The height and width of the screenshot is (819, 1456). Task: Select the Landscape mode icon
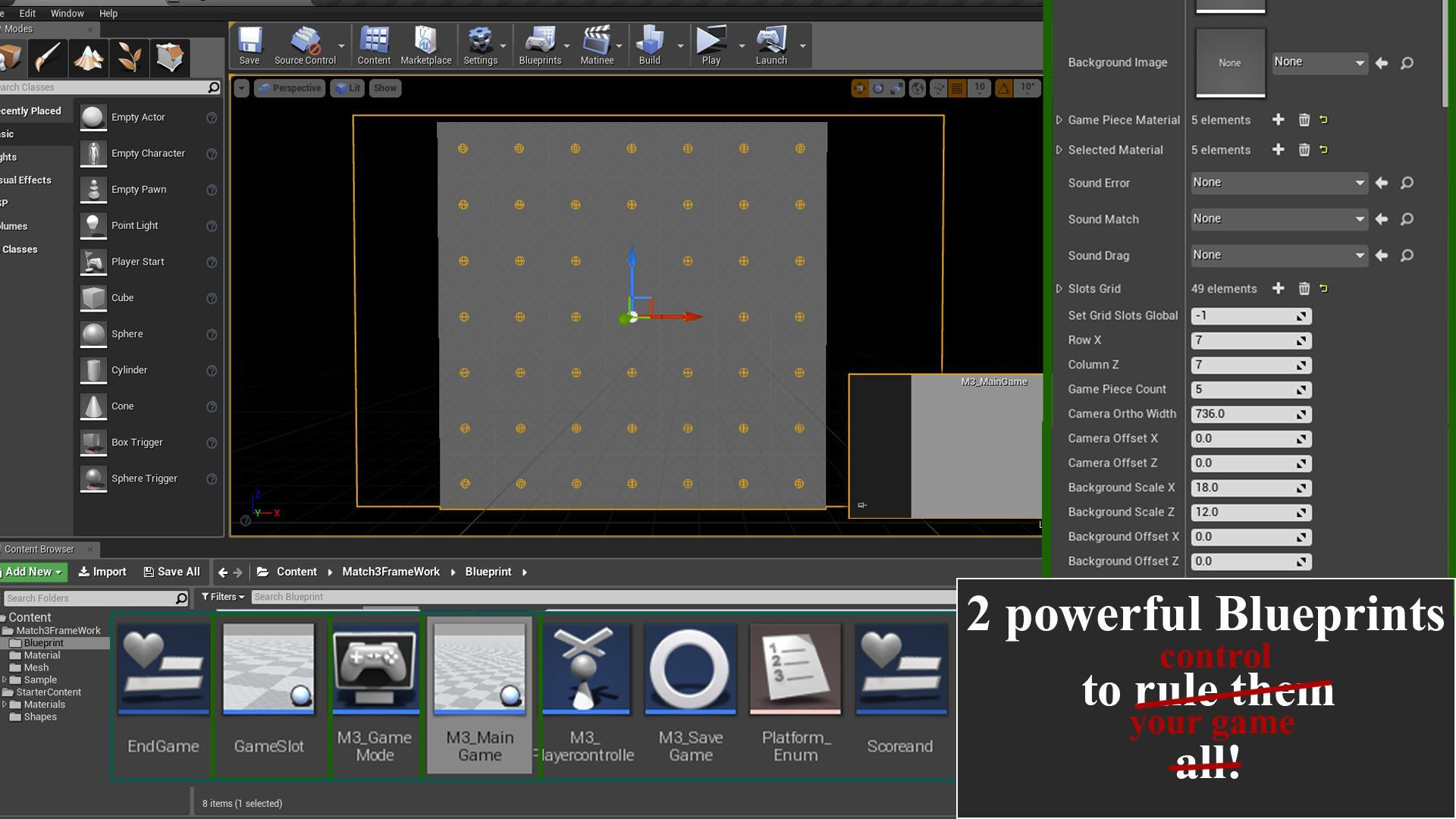coord(88,58)
